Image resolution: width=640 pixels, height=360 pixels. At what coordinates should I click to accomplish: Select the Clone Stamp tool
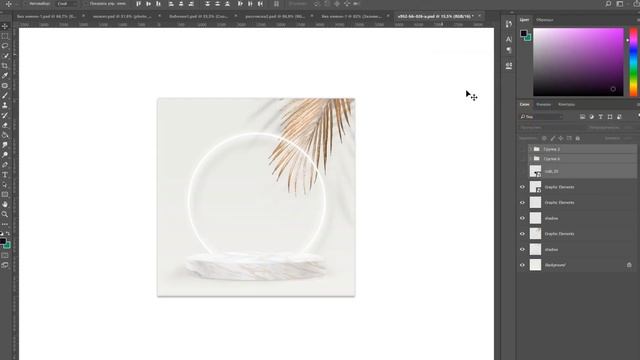5,105
